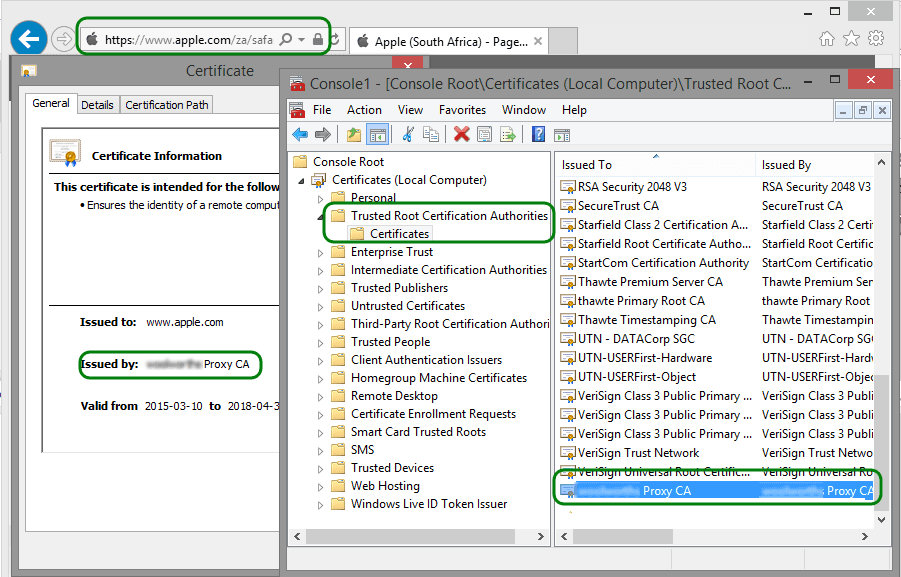The height and width of the screenshot is (577, 901).
Task: Click certificate list horizontal scrollbar thumb
Action: pyautogui.click(x=623, y=536)
